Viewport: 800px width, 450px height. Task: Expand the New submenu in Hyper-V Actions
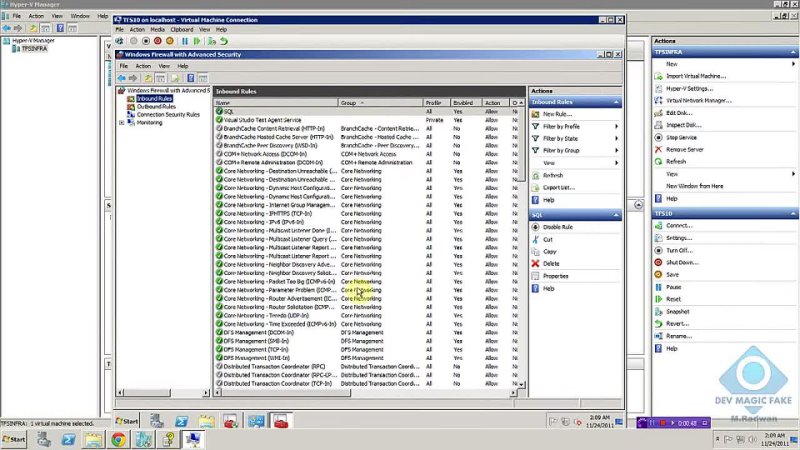tap(793, 64)
